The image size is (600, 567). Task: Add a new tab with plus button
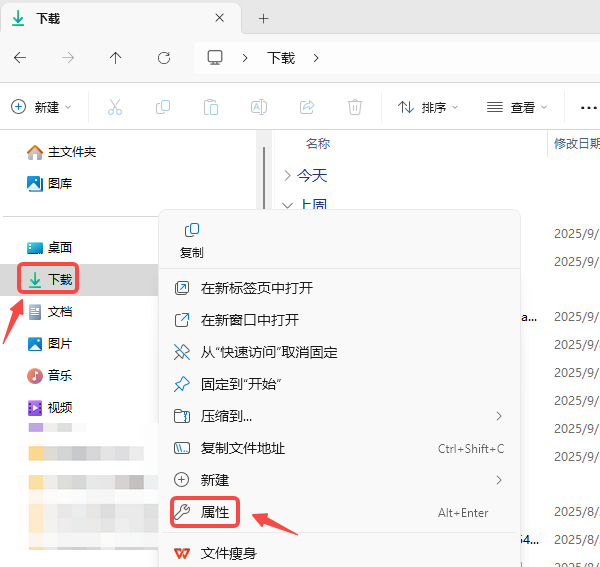[264, 18]
